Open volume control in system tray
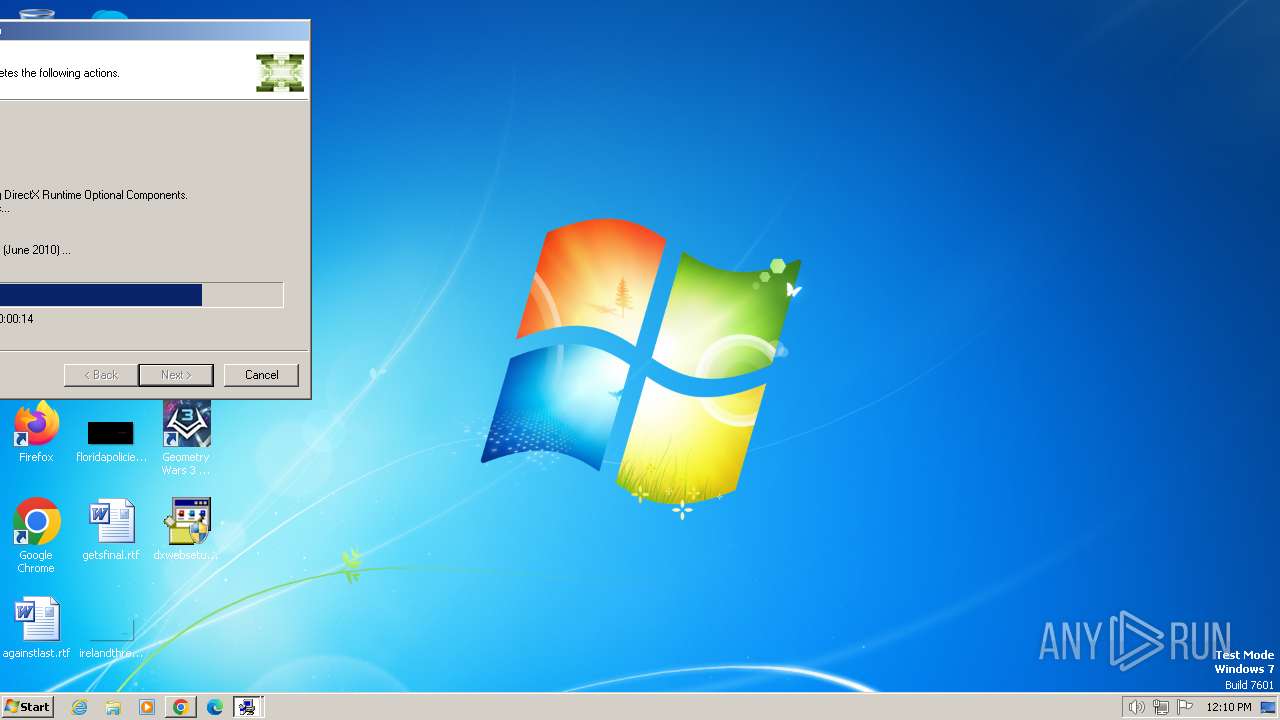Viewport: 1280px width, 720px height. [x=1136, y=707]
